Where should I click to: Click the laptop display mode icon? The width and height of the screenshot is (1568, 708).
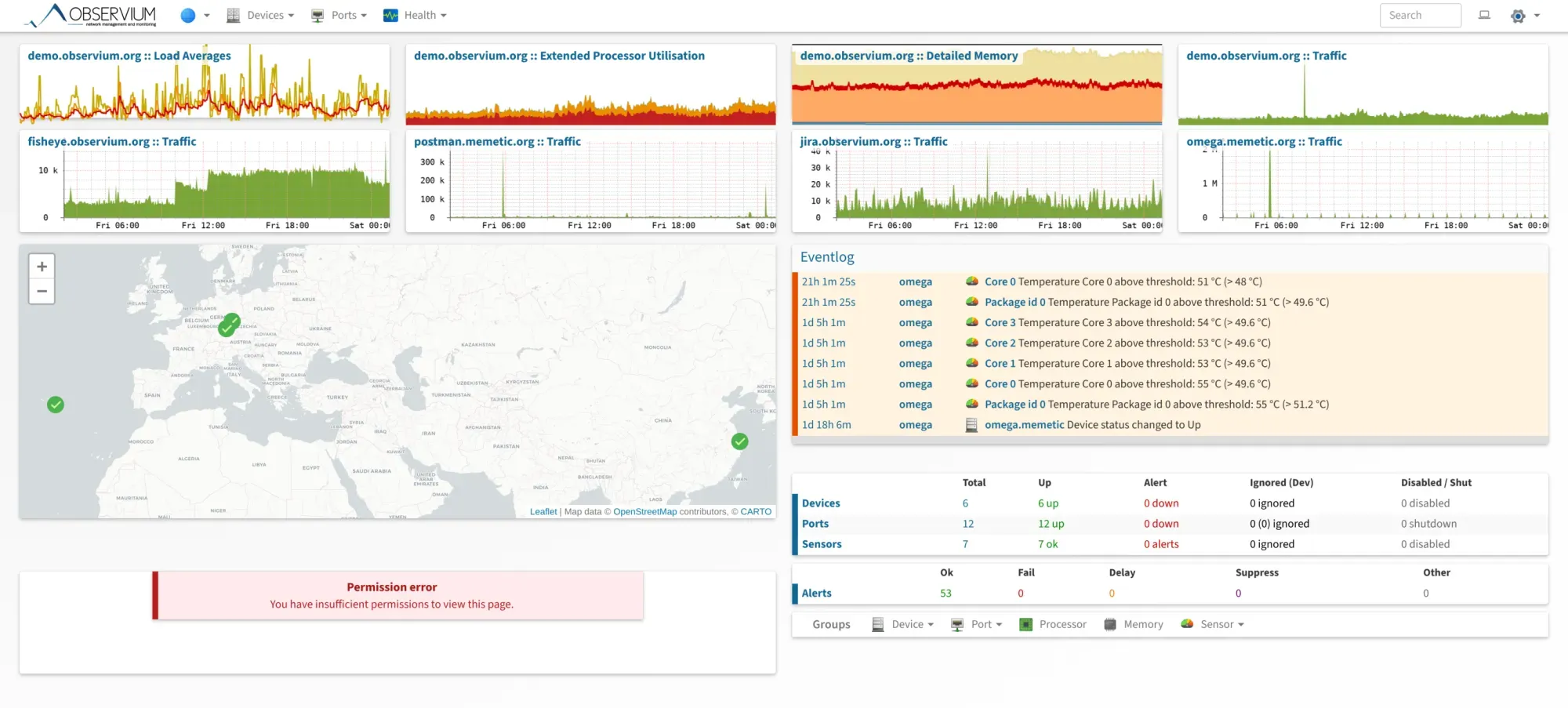(1484, 15)
